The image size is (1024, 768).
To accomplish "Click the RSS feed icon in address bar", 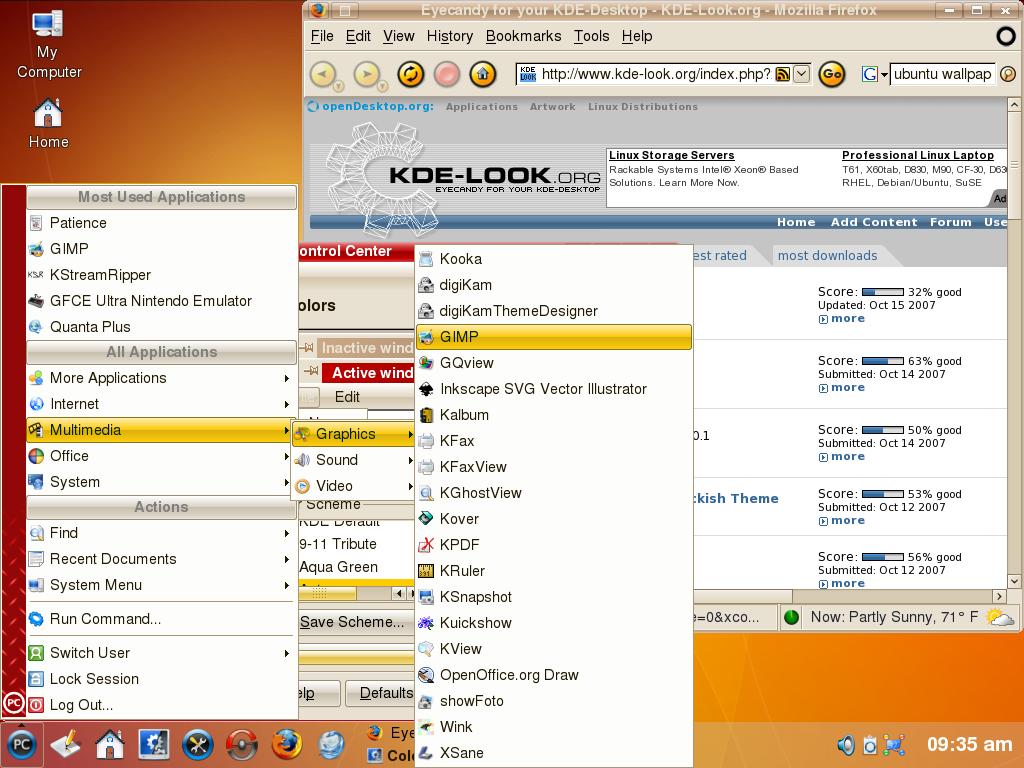I will (782, 74).
